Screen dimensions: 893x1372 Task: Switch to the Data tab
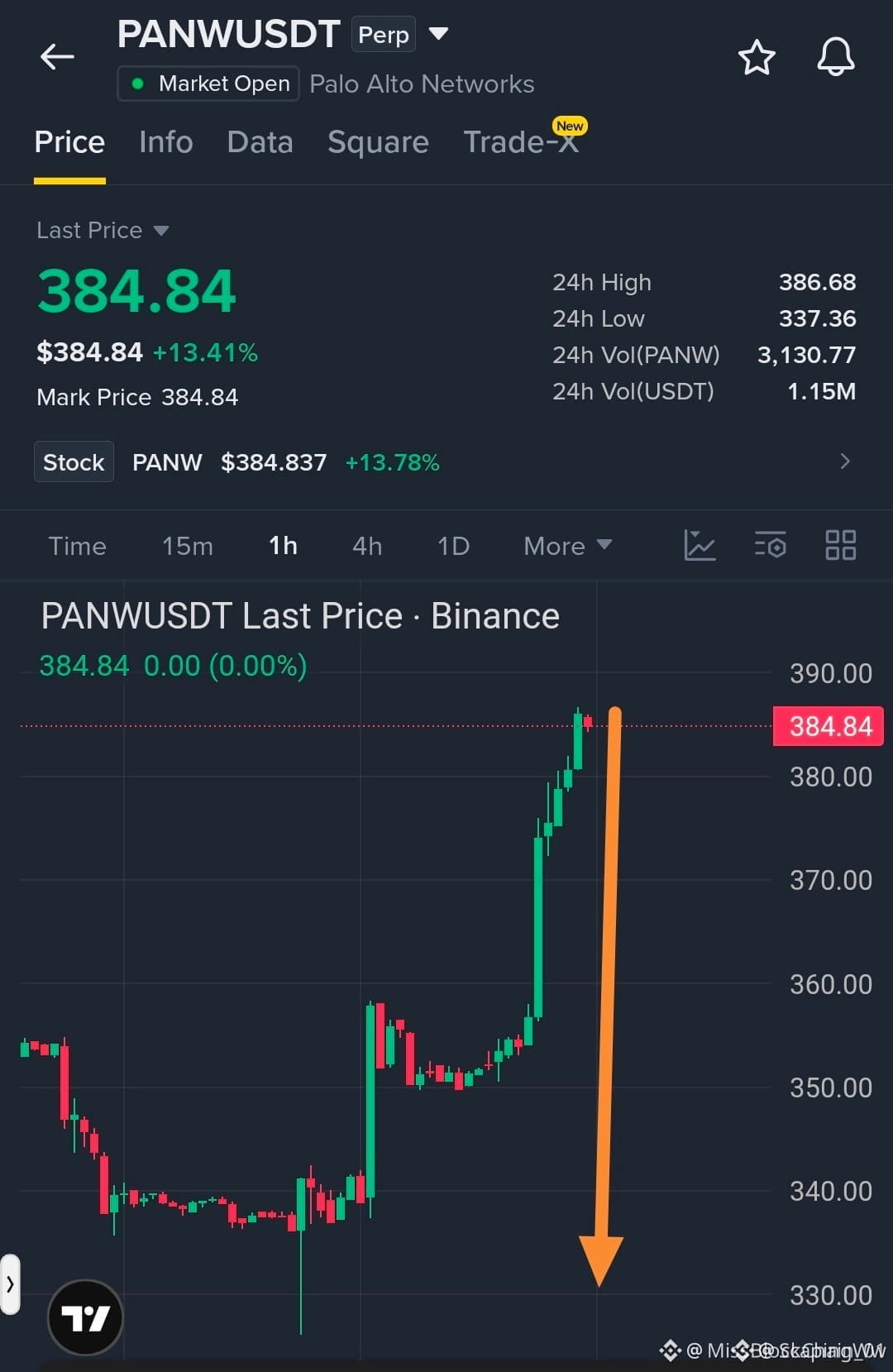point(260,142)
